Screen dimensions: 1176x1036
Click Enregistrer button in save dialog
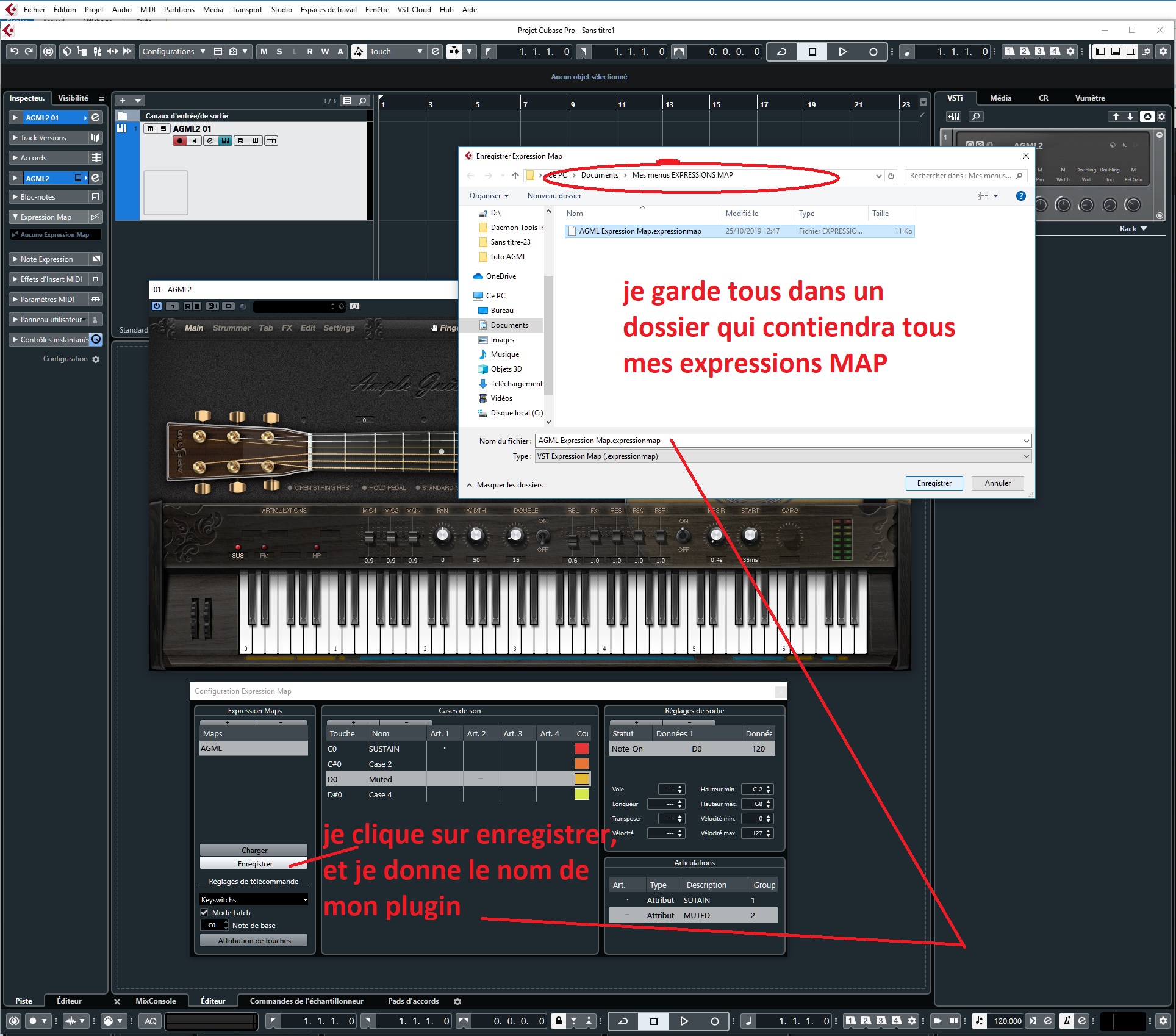pos(933,483)
